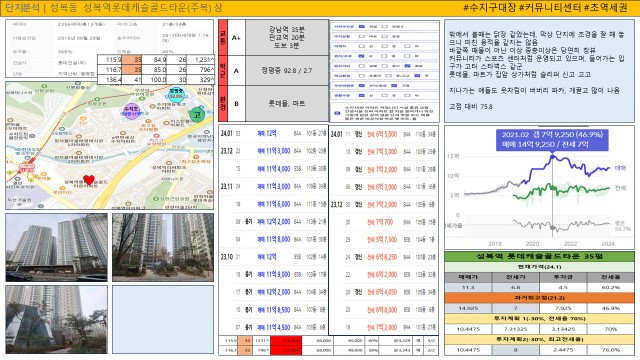Open the top-left apartment tower photo
This screenshot has width=640, height=360.
[57, 247]
